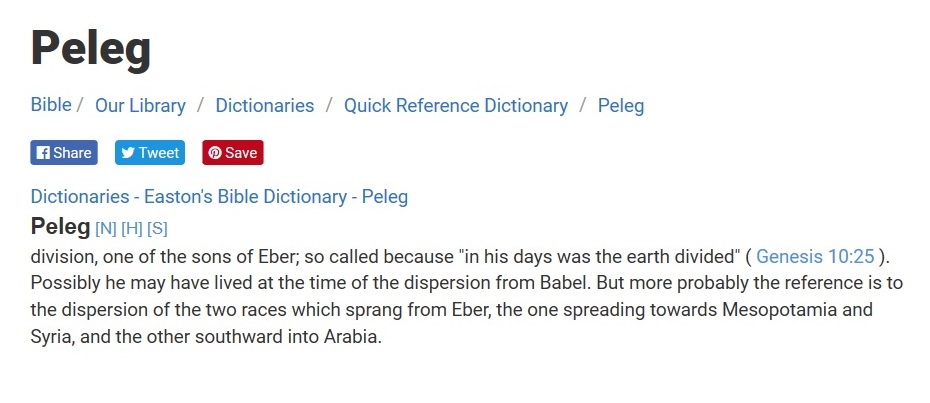Click the Facebook logo on Share button

[43, 153]
